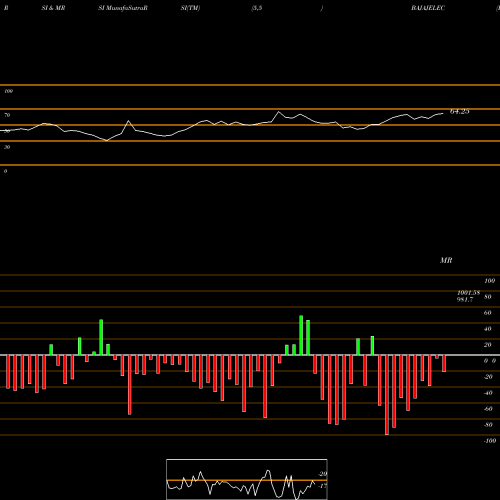Click the tallest green MR histogram bar
500x500 pixels.
301,335
